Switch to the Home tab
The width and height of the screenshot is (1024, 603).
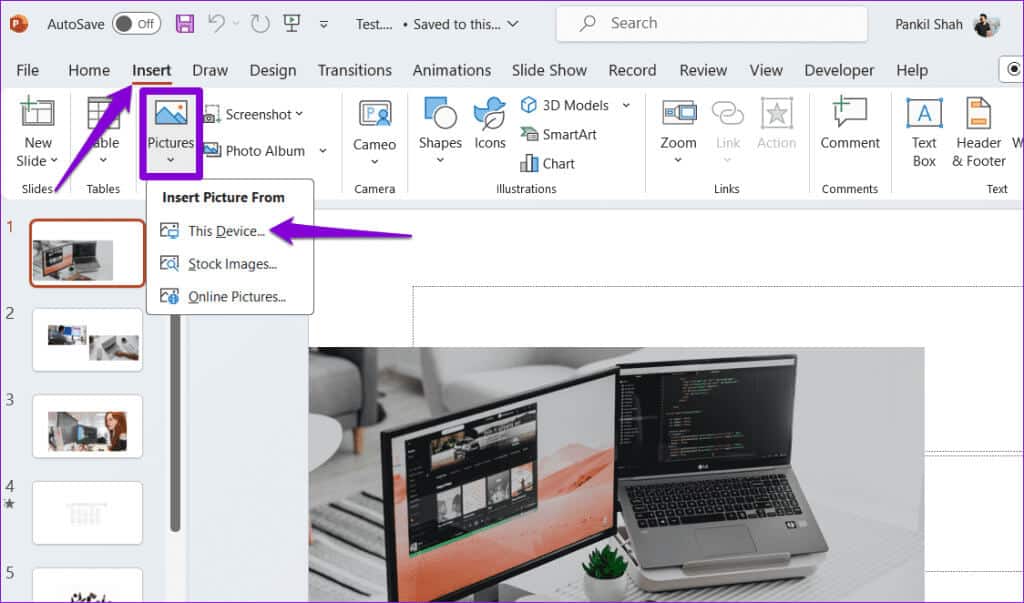point(89,70)
